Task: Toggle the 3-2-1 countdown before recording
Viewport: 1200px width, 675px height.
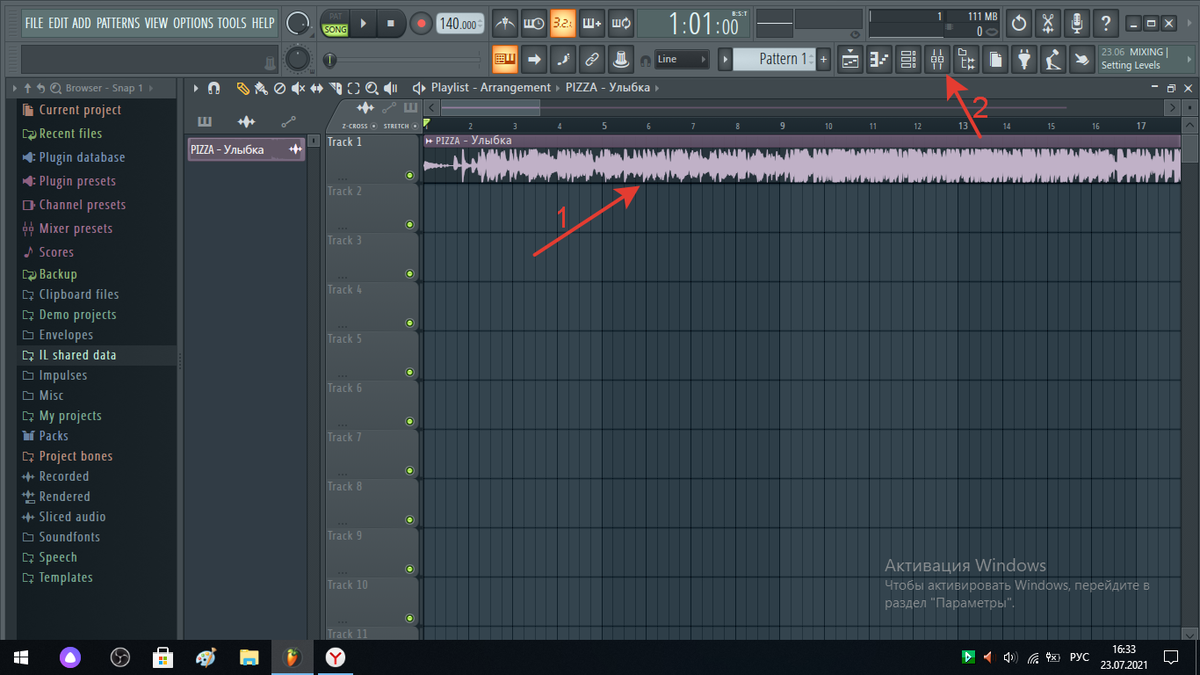Action: 563,23
